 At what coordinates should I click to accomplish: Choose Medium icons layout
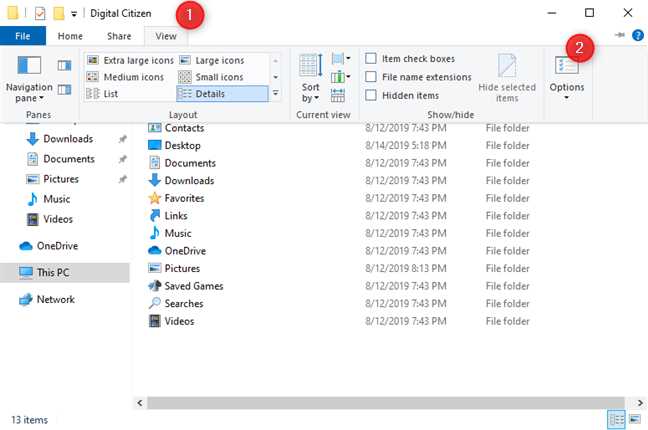125,77
